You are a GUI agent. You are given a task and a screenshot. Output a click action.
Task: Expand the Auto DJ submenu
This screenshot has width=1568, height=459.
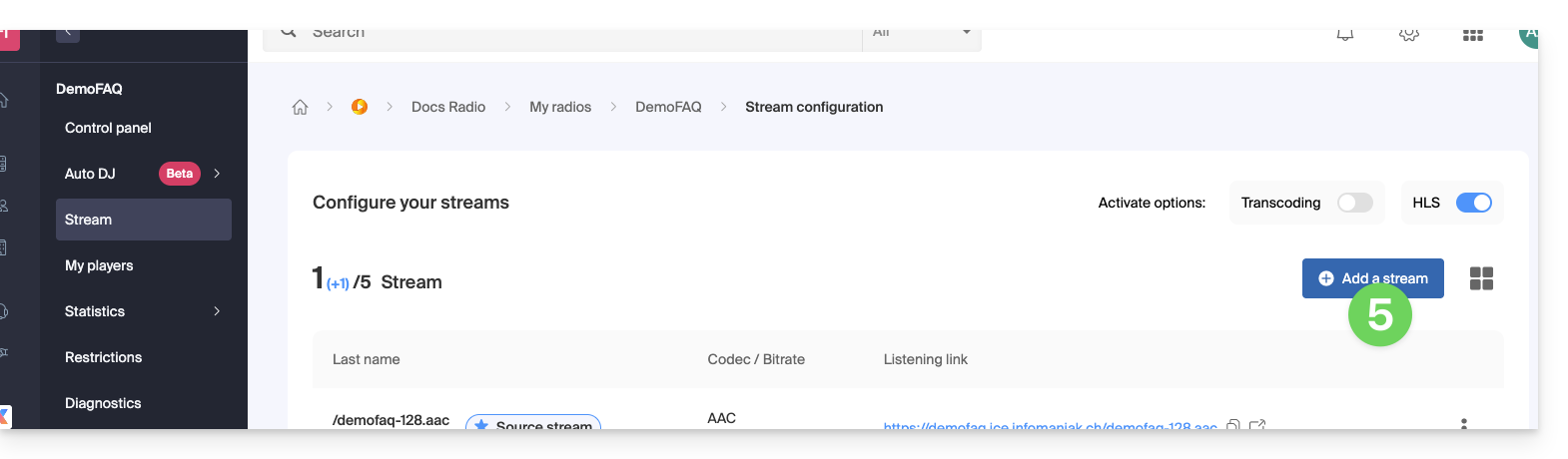point(217,174)
